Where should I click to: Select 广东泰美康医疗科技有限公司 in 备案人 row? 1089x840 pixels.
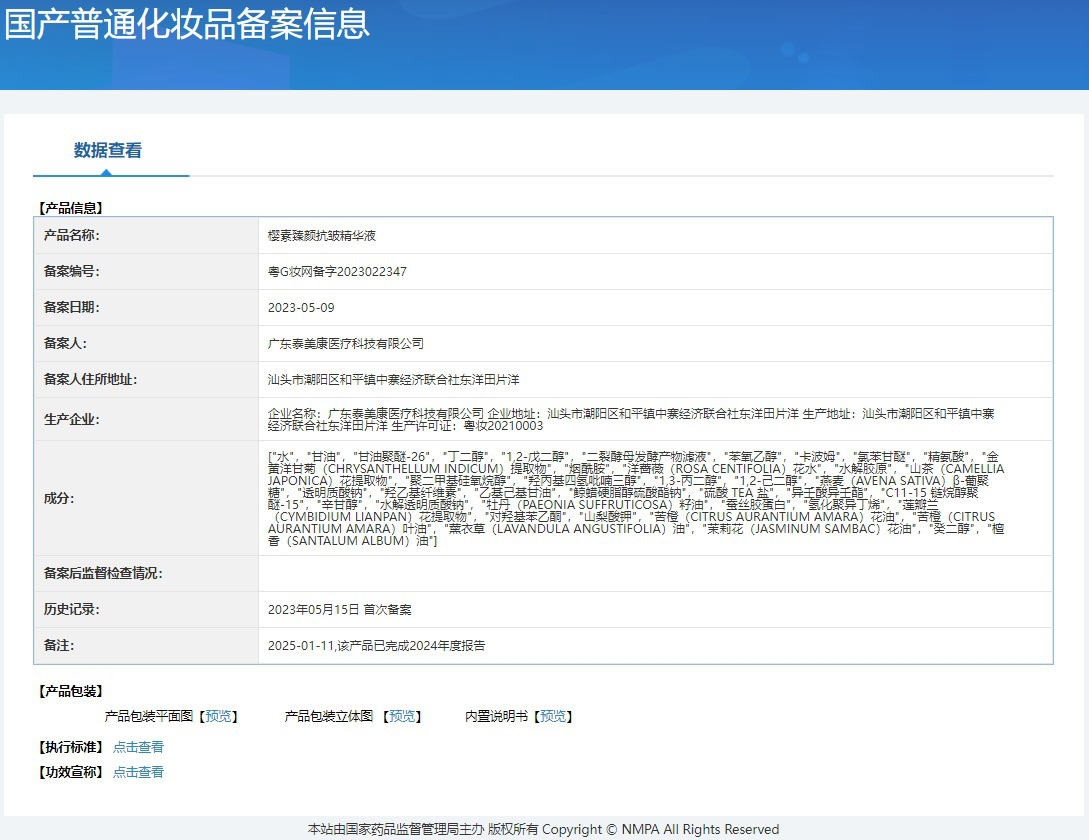346,344
